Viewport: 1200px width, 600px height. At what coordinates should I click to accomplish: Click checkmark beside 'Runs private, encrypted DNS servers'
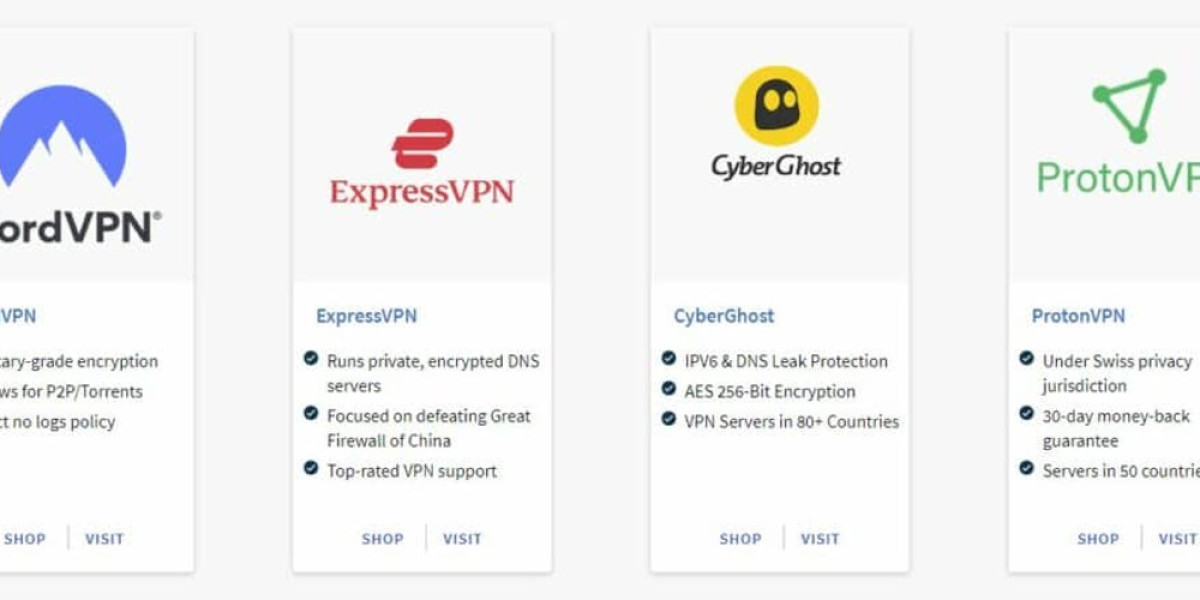click(311, 358)
